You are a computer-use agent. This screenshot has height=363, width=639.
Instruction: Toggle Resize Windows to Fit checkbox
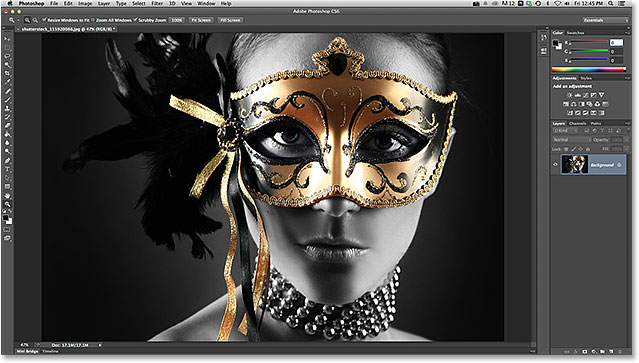[x=44, y=20]
